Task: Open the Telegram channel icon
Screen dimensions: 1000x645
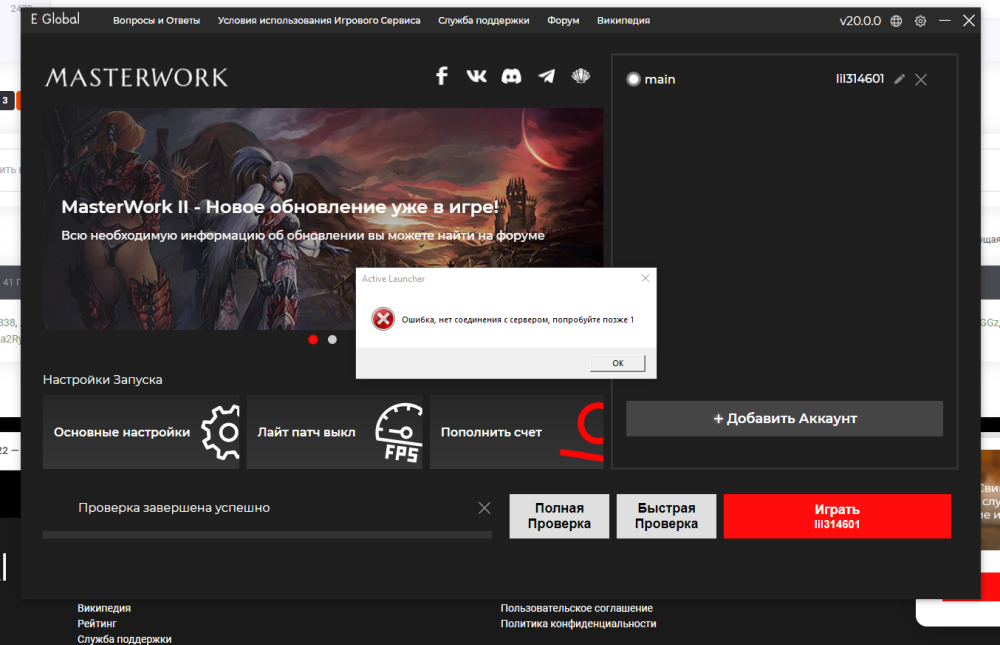Action: [x=546, y=76]
